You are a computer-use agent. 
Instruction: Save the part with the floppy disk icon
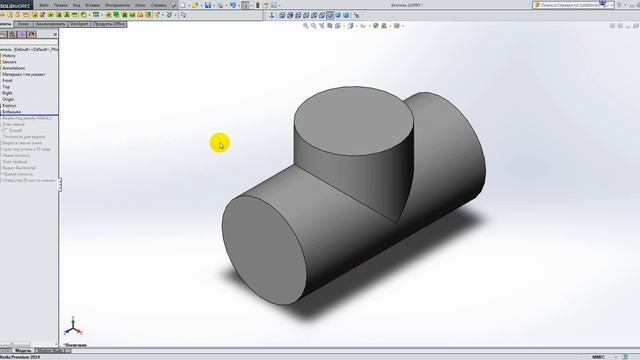tap(208, 5)
